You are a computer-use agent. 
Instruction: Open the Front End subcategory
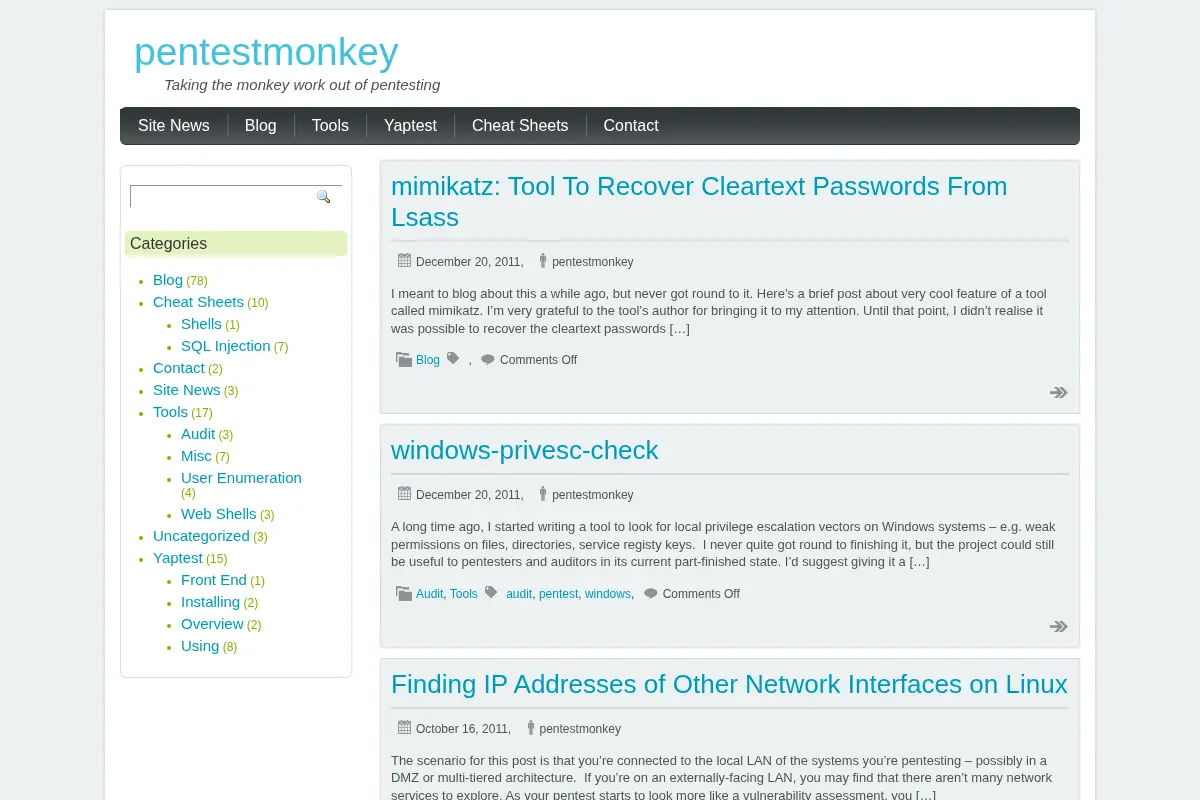(214, 580)
